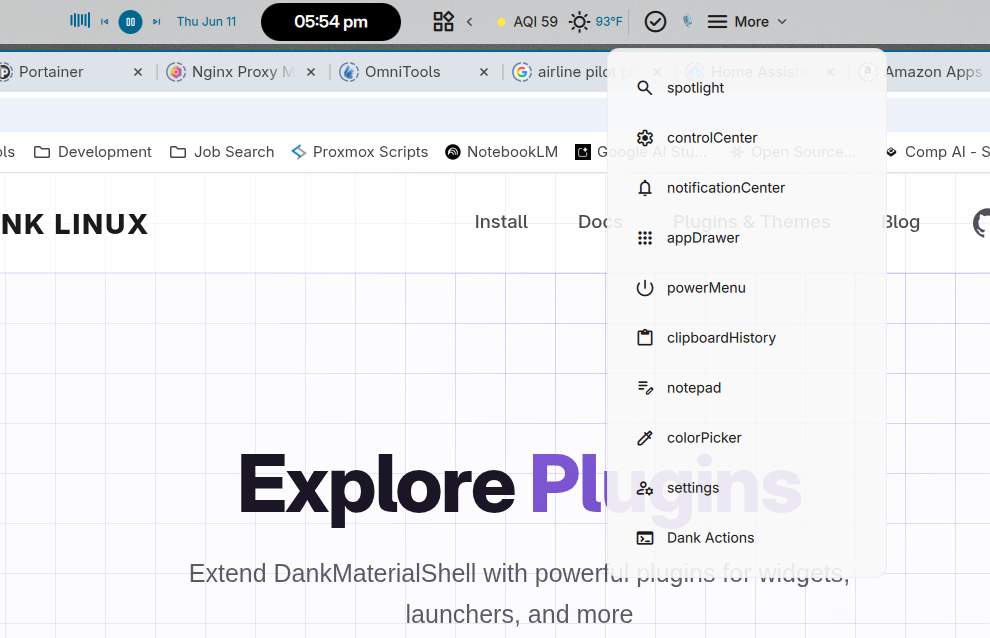Click the notepad edit-lines icon
Image resolution: width=990 pixels, height=638 pixels.
644,388
